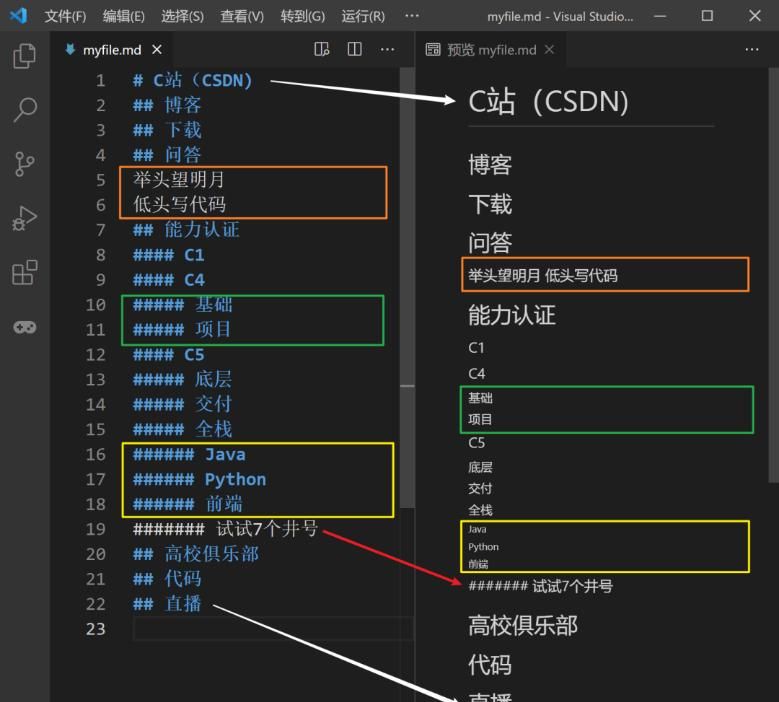Screen dimensions: 779x702
Task: Click the game controller icon in activity bar
Action: tap(24, 327)
